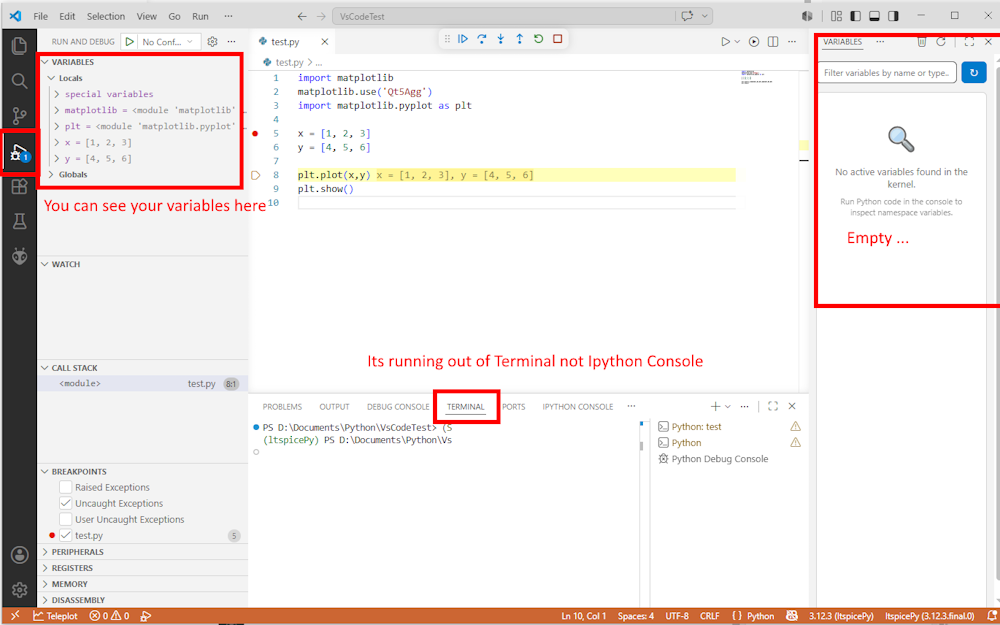
Task: Open the terminal launch profile dropdown arrow
Action: [728, 406]
